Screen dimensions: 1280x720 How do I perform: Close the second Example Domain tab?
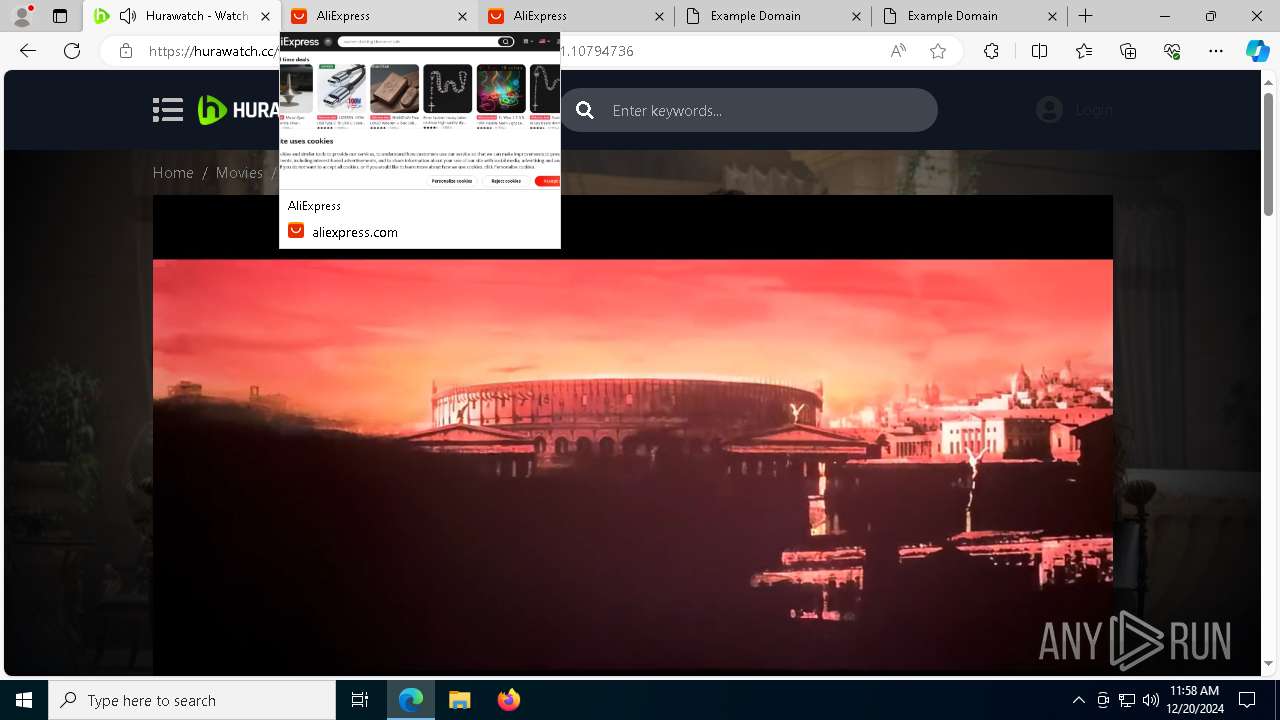pyautogui.click(x=1053, y=16)
